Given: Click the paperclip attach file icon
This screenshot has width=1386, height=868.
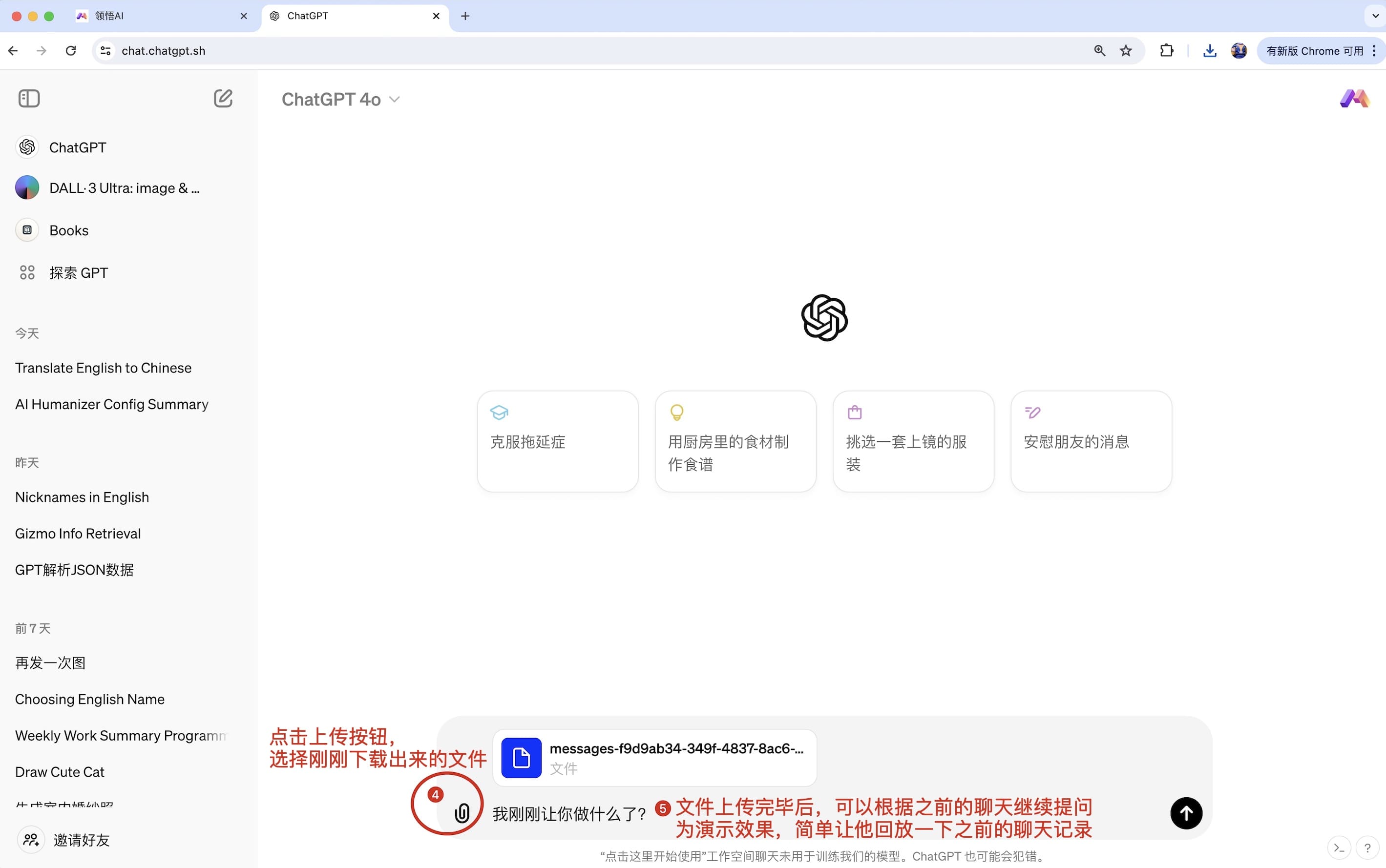Looking at the screenshot, I should tap(462, 813).
